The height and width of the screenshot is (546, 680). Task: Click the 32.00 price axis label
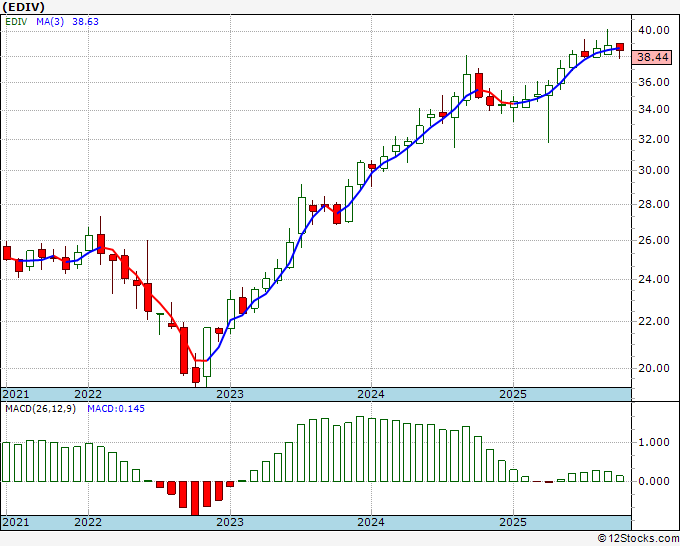(x=654, y=139)
